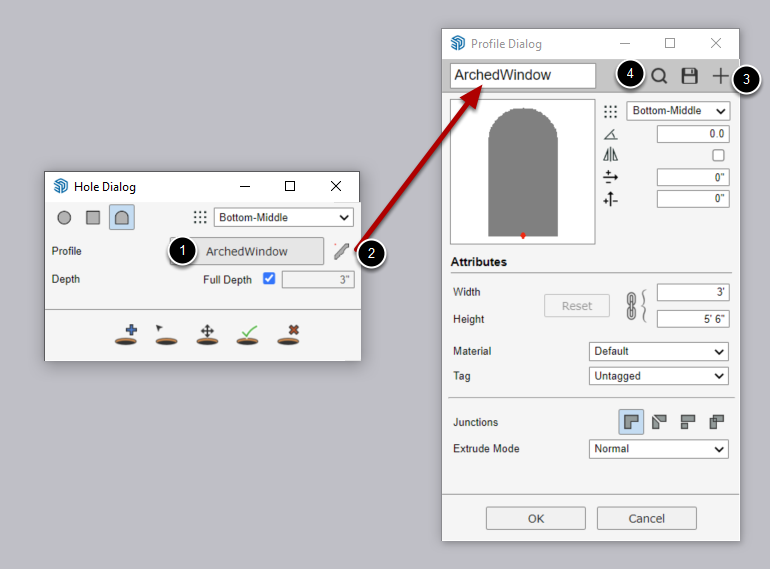Click the OK button

pos(536,518)
